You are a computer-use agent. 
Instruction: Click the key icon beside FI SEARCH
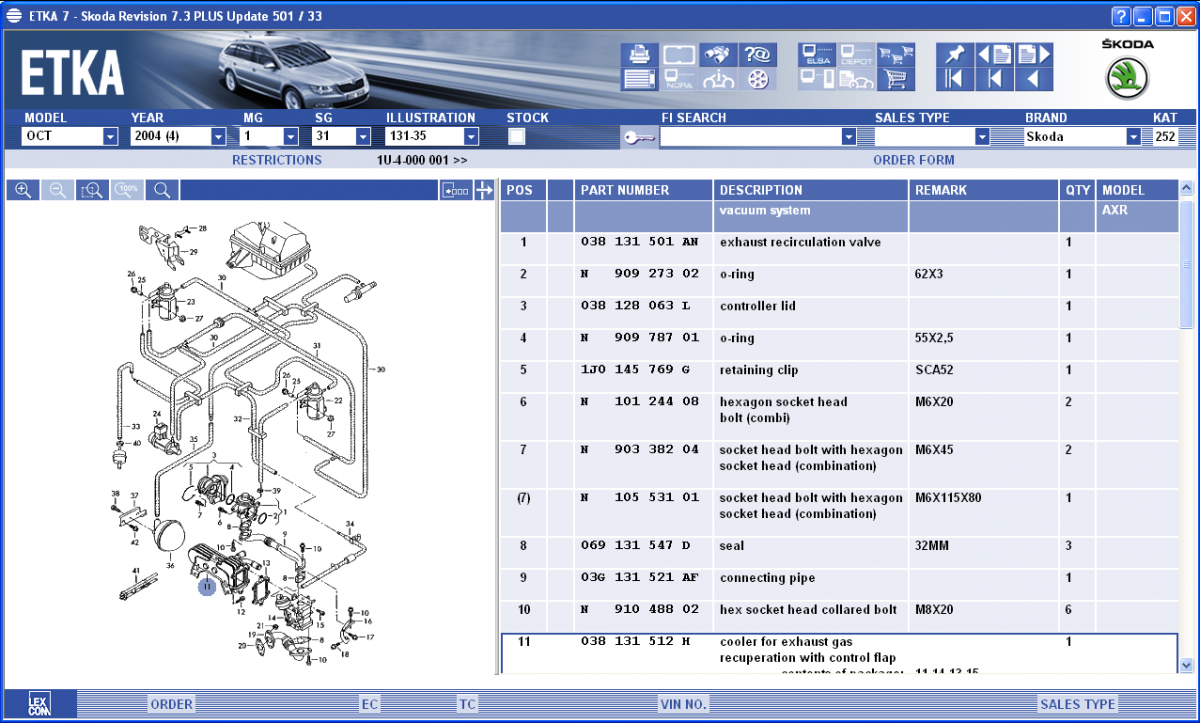click(639, 138)
